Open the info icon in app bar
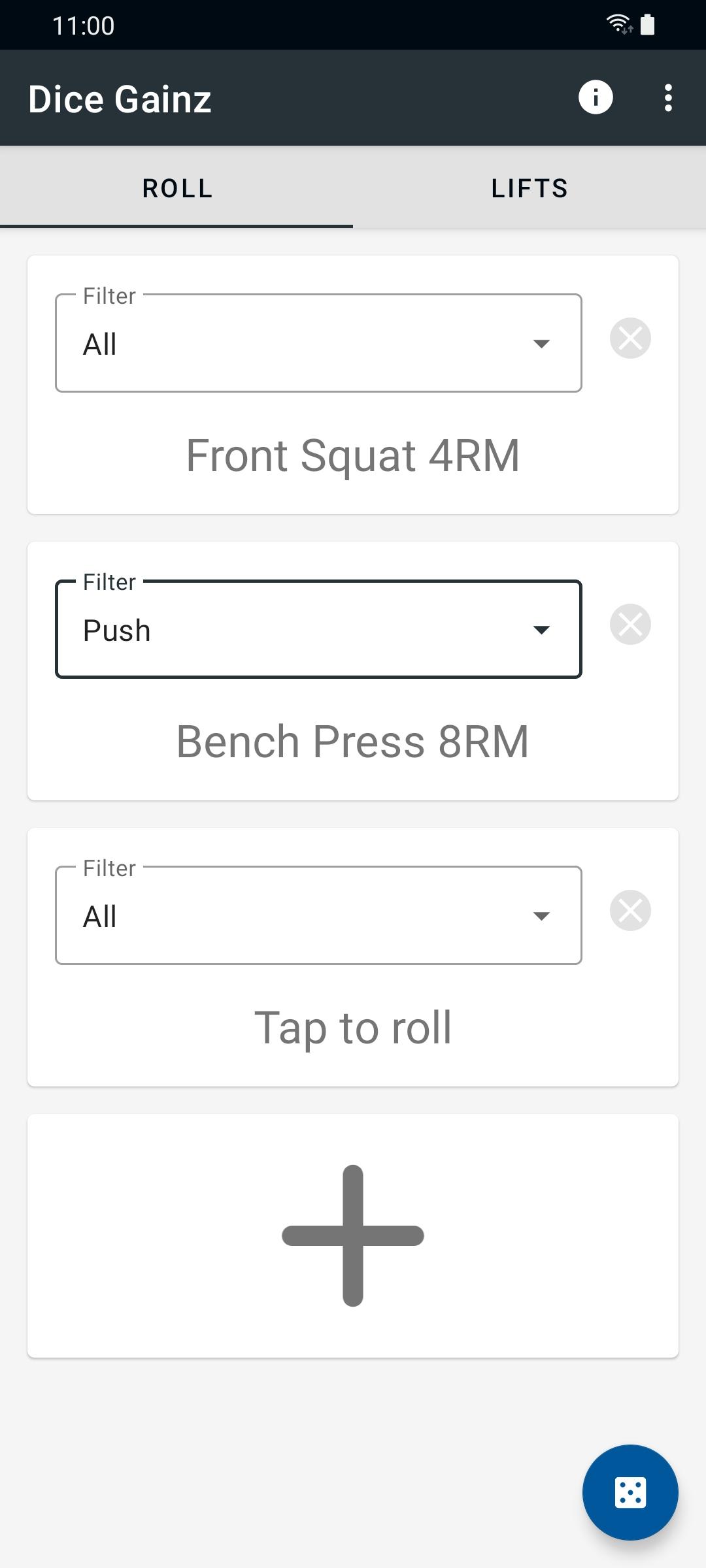Screen dimensions: 706x1568 596,98
